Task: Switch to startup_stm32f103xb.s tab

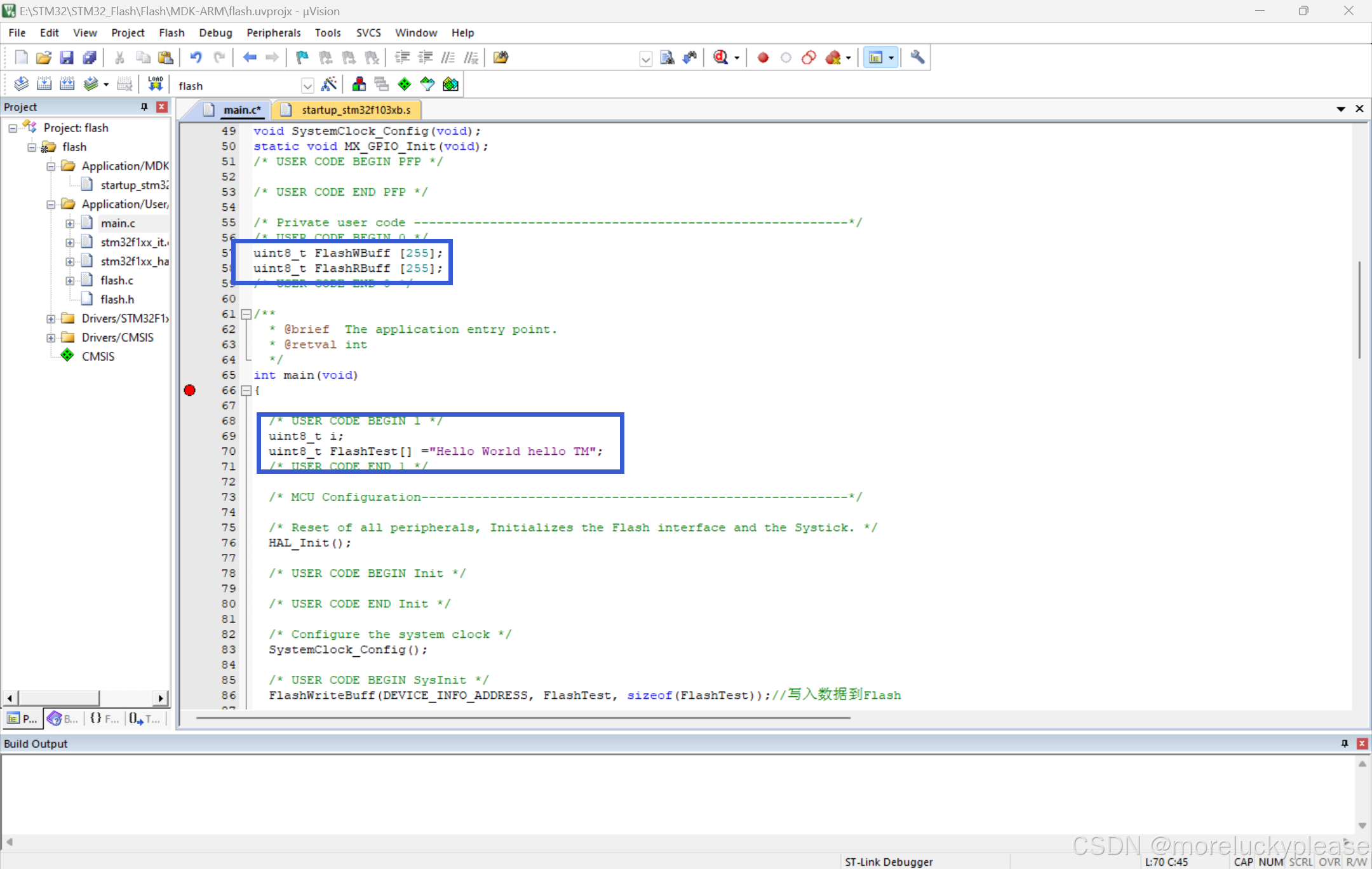Action: (x=355, y=110)
